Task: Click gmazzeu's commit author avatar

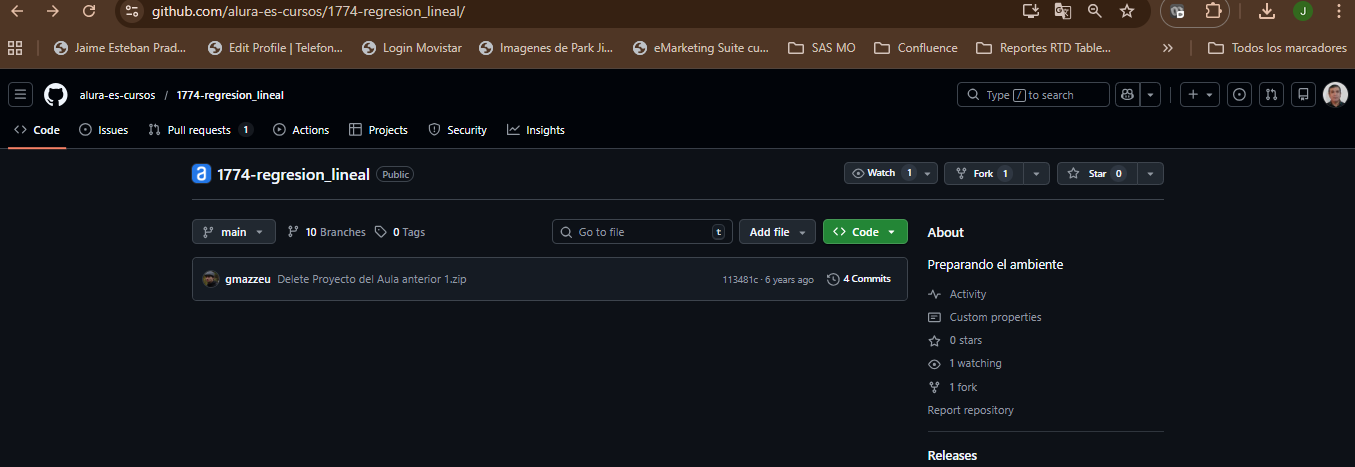Action: coord(211,279)
